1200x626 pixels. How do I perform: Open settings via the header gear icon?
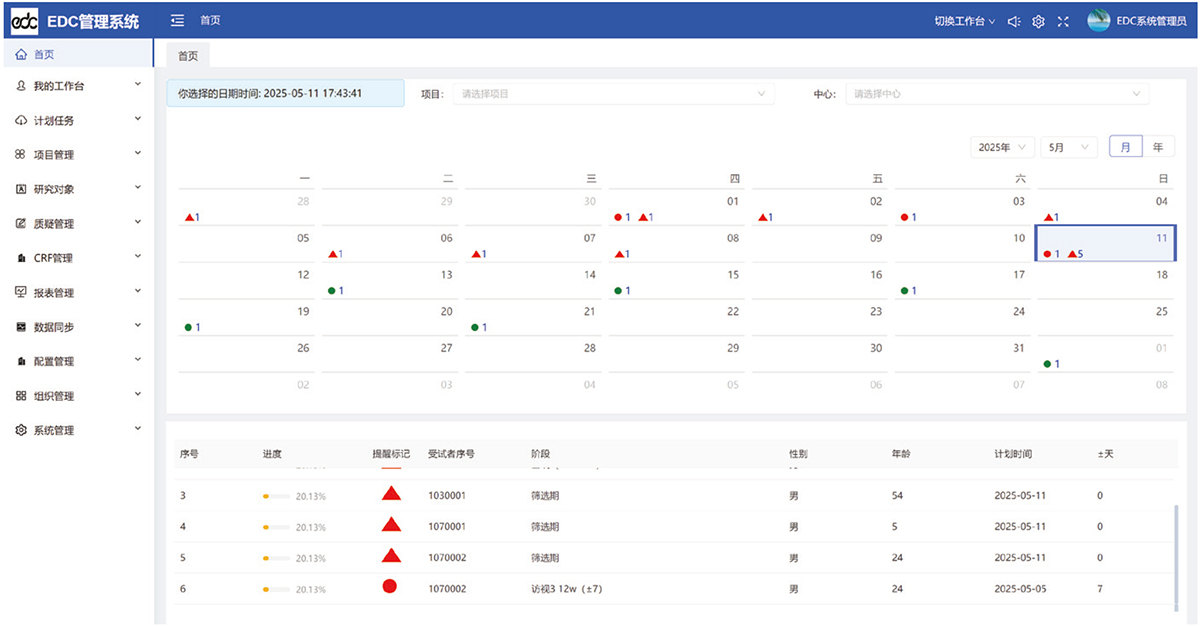pyautogui.click(x=1039, y=21)
